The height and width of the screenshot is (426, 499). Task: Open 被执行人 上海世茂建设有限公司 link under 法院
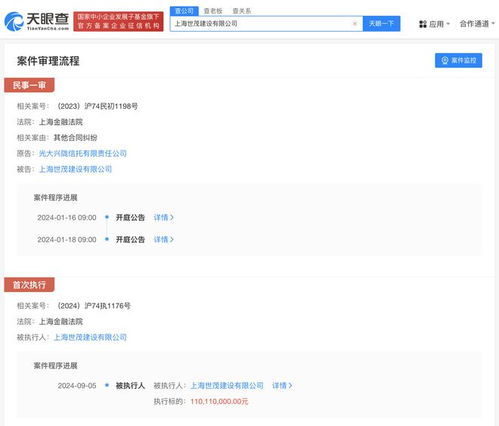[x=90, y=337]
